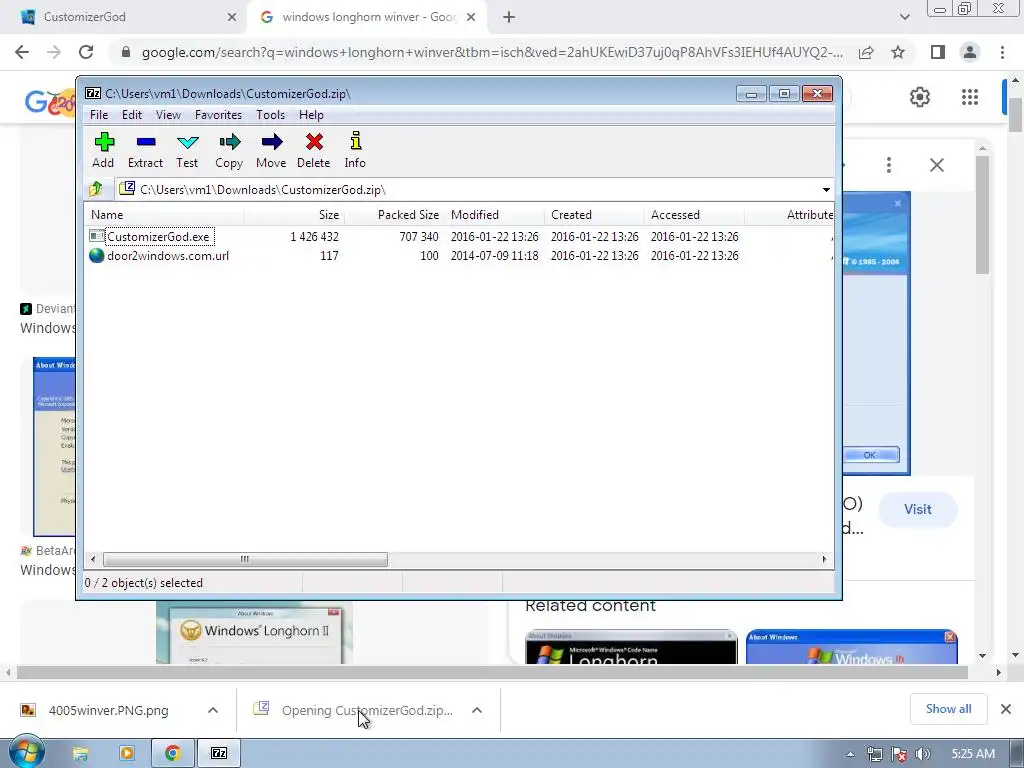Open Google quick settings gear
Screen dimensions: 1024x768
tap(920, 97)
